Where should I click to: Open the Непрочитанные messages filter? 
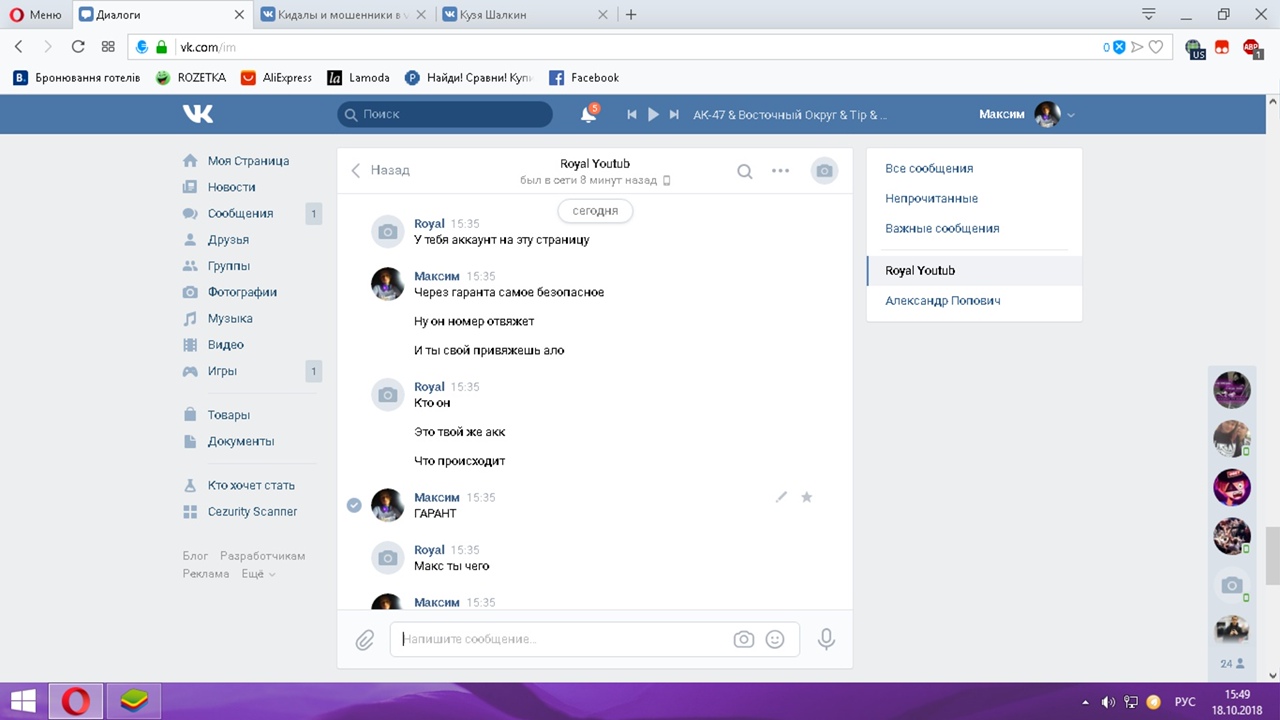[x=931, y=198]
